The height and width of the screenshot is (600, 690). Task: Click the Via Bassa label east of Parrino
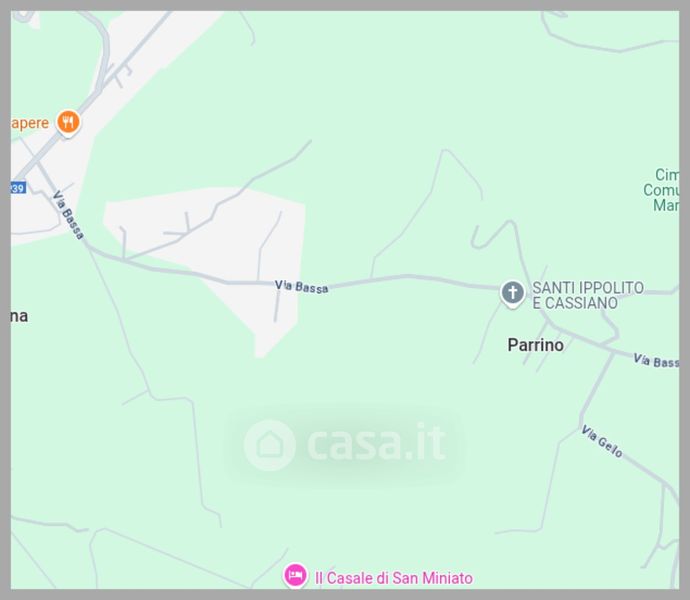point(656,361)
